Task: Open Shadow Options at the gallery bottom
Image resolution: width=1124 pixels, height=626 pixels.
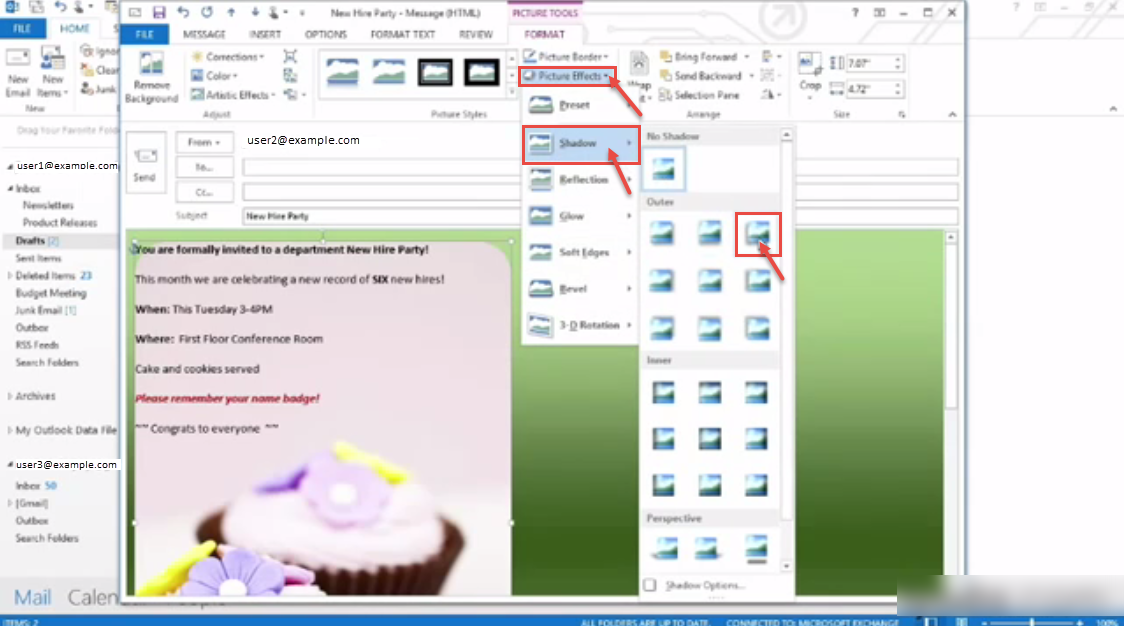Action: pyautogui.click(x=705, y=585)
